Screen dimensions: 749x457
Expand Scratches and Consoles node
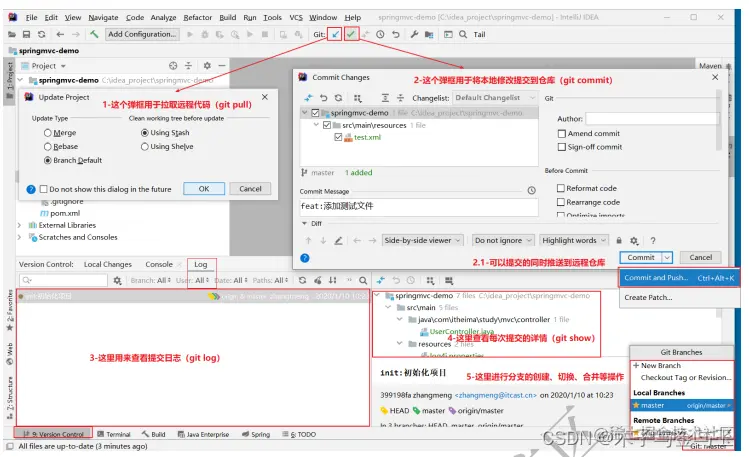(x=20, y=237)
